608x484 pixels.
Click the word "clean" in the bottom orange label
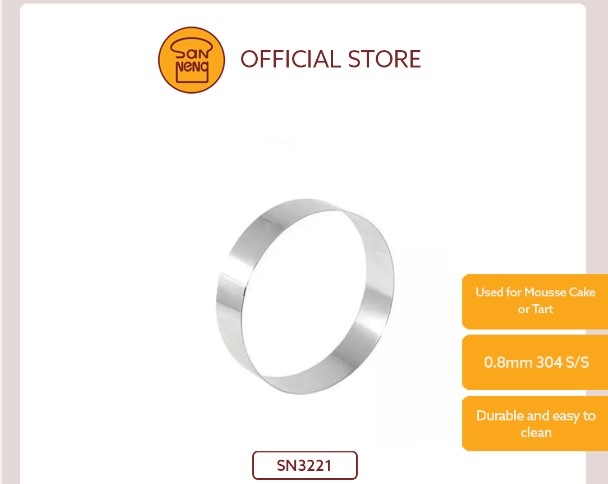[x=536, y=432]
